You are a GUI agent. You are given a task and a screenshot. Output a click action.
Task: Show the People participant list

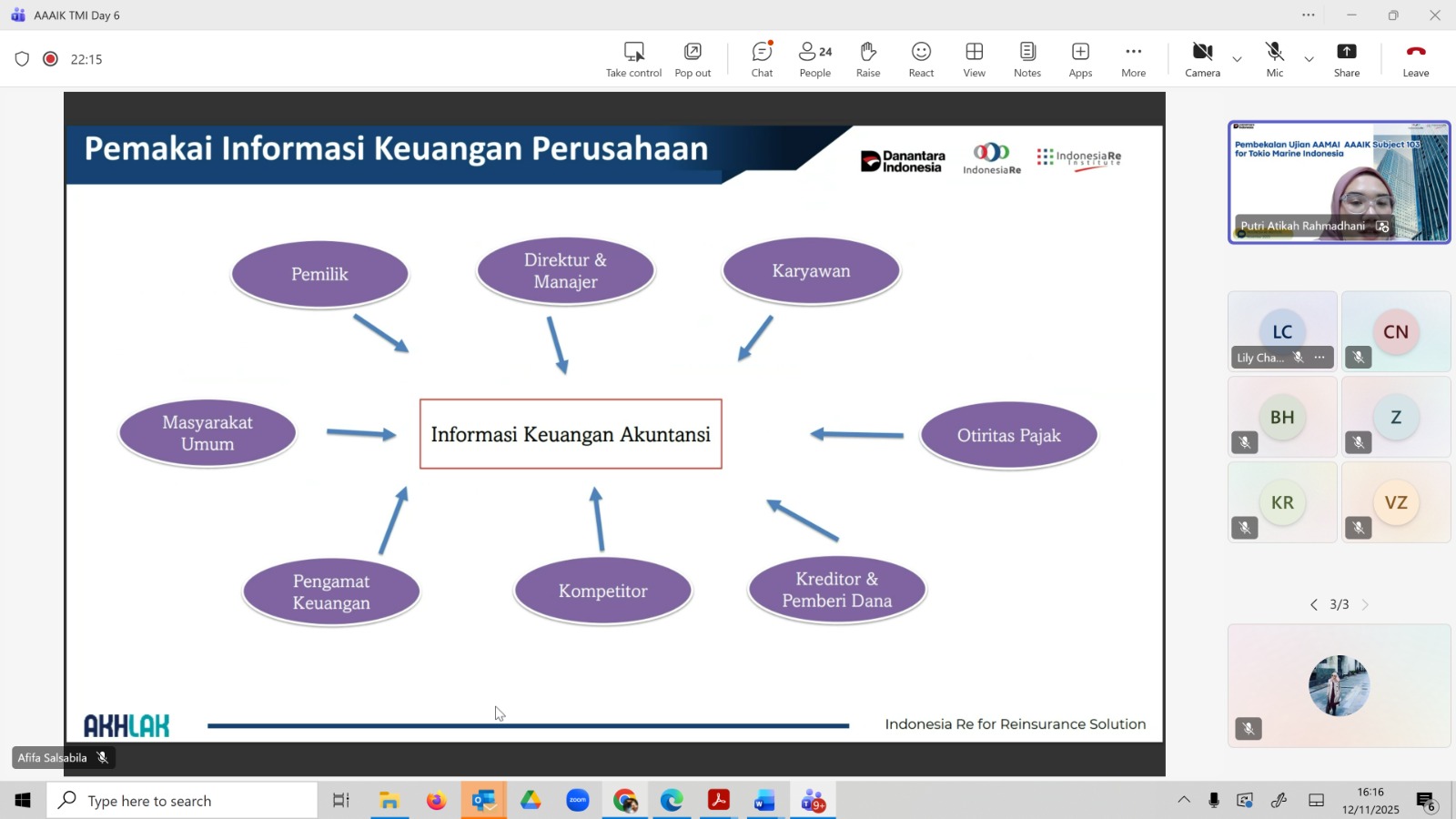click(x=814, y=60)
